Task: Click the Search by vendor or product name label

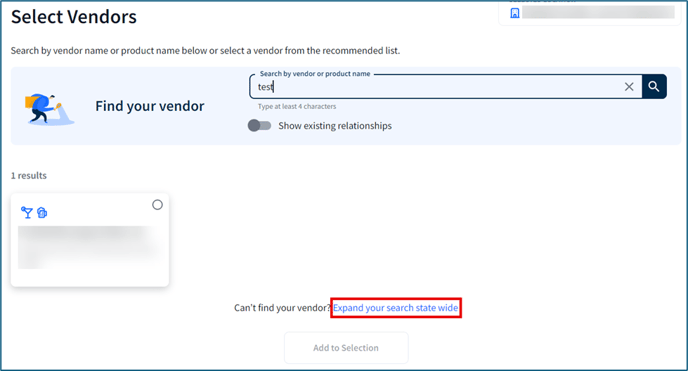Action: click(315, 74)
